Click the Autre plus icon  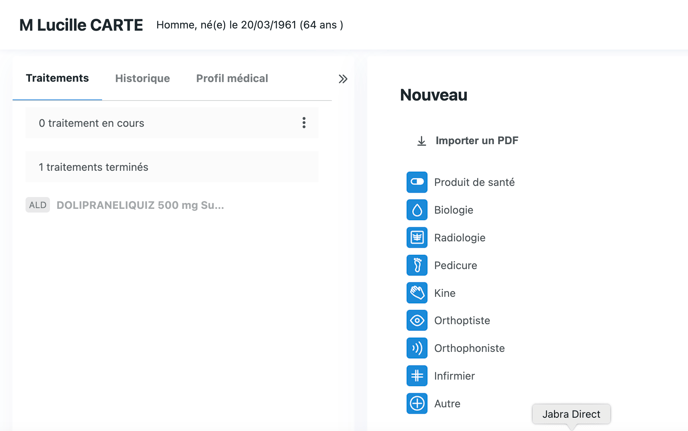pyautogui.click(x=417, y=404)
